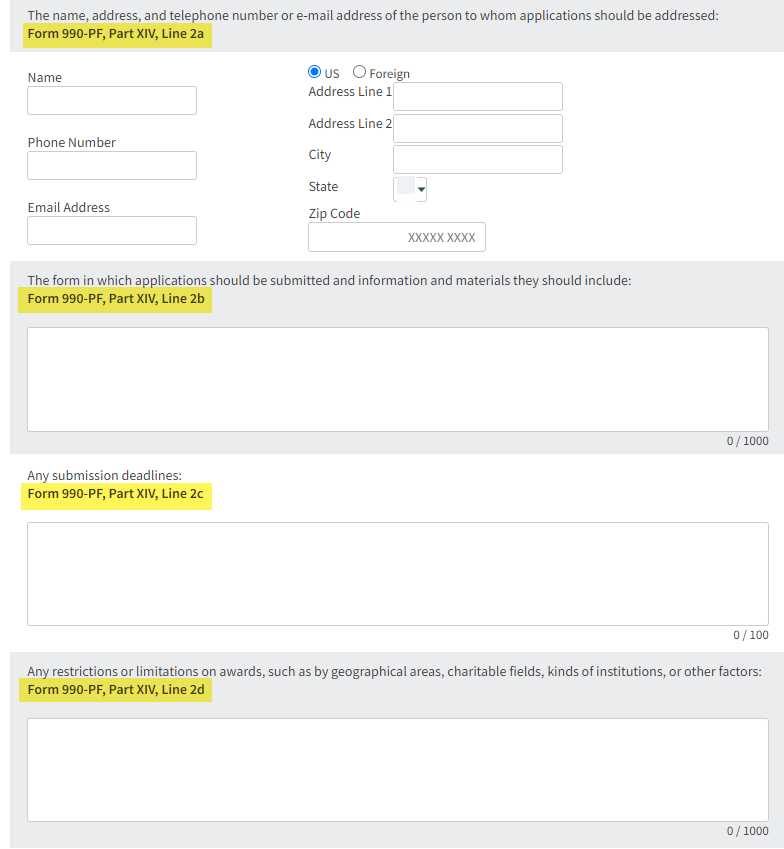Screen dimensions: 784x849
Task: Click into the Email Address field
Action: tap(112, 231)
